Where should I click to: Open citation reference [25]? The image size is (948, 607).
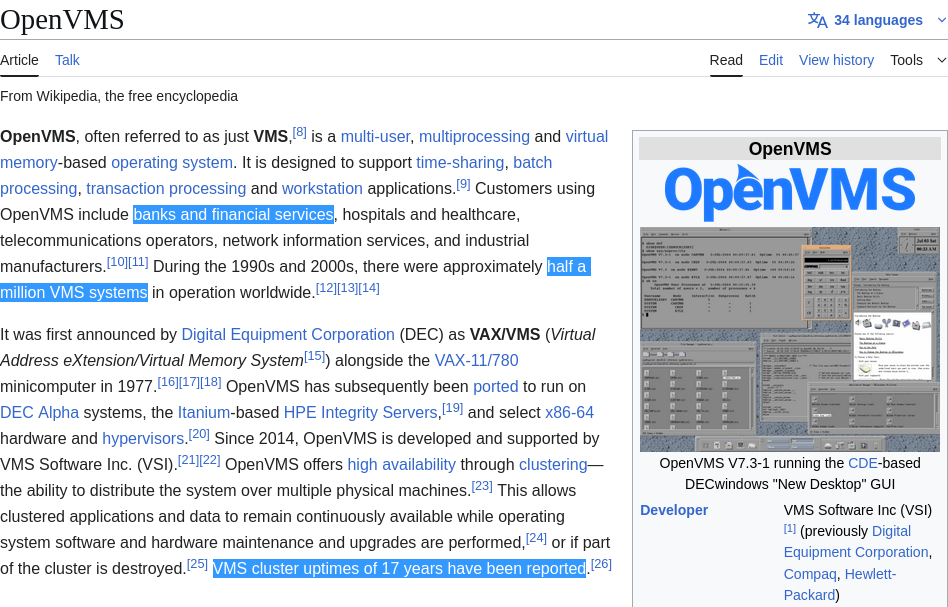click(197, 564)
